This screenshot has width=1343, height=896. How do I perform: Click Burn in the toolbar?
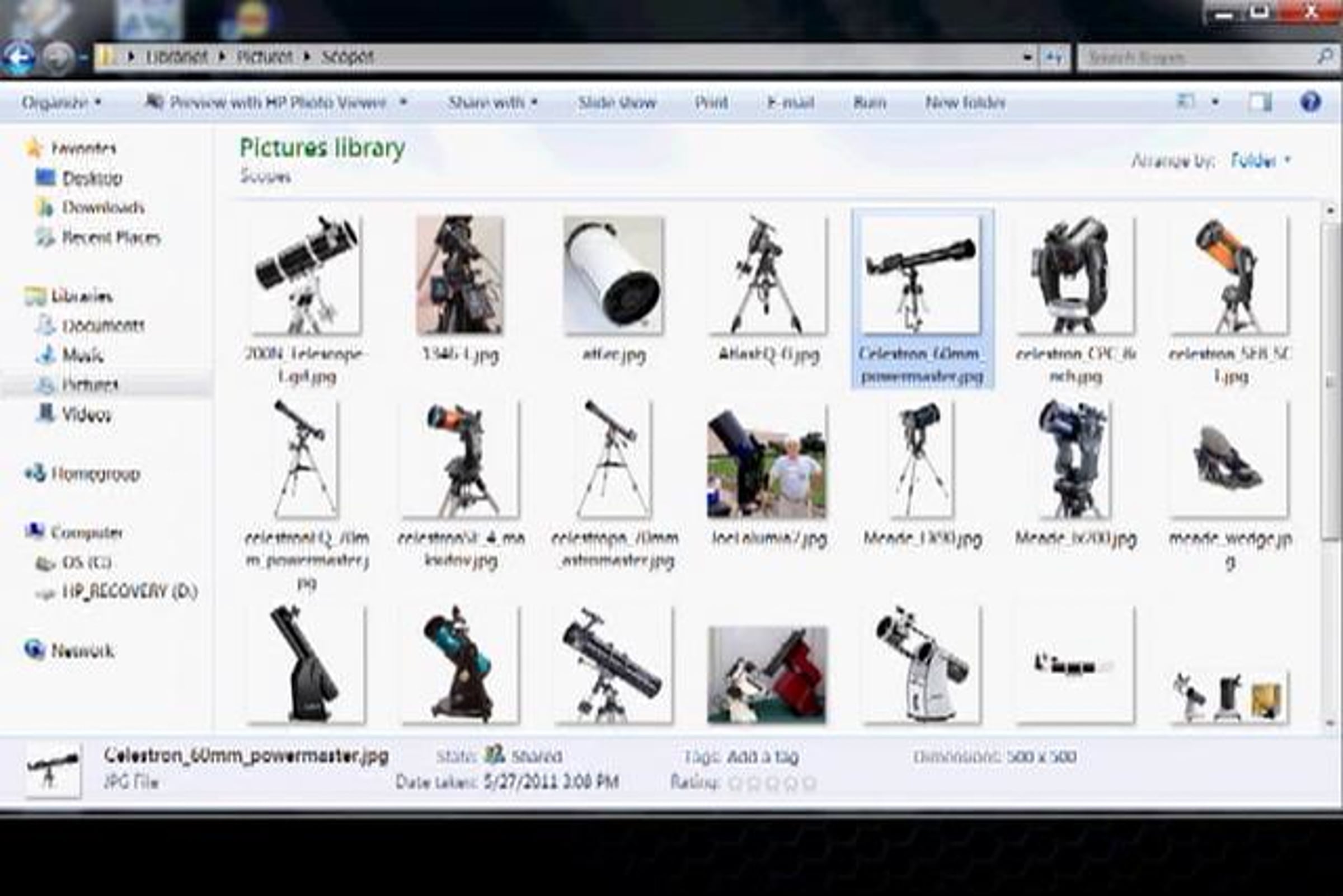pyautogui.click(x=870, y=103)
